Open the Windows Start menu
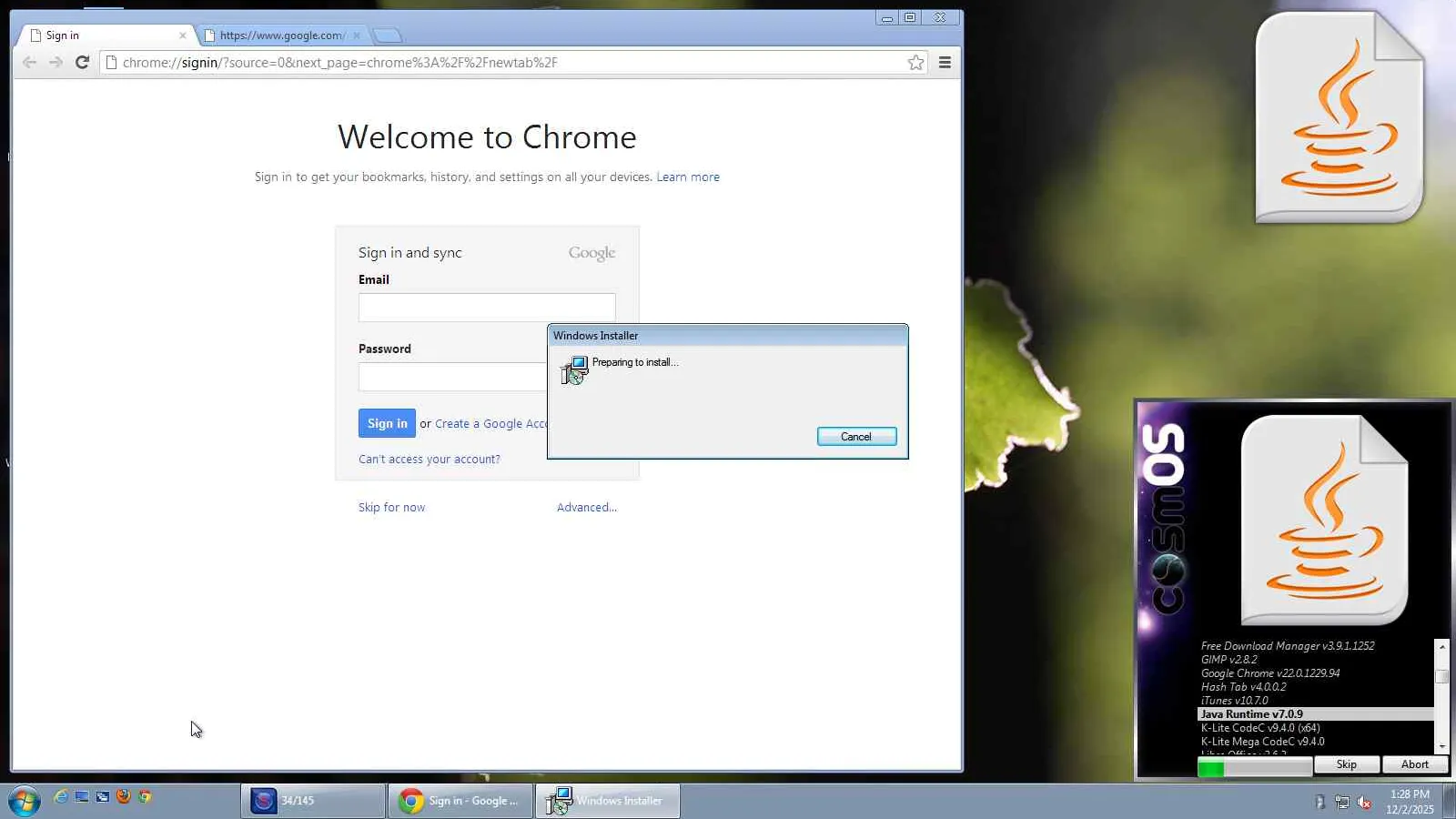This screenshot has height=819, width=1456. (x=24, y=801)
